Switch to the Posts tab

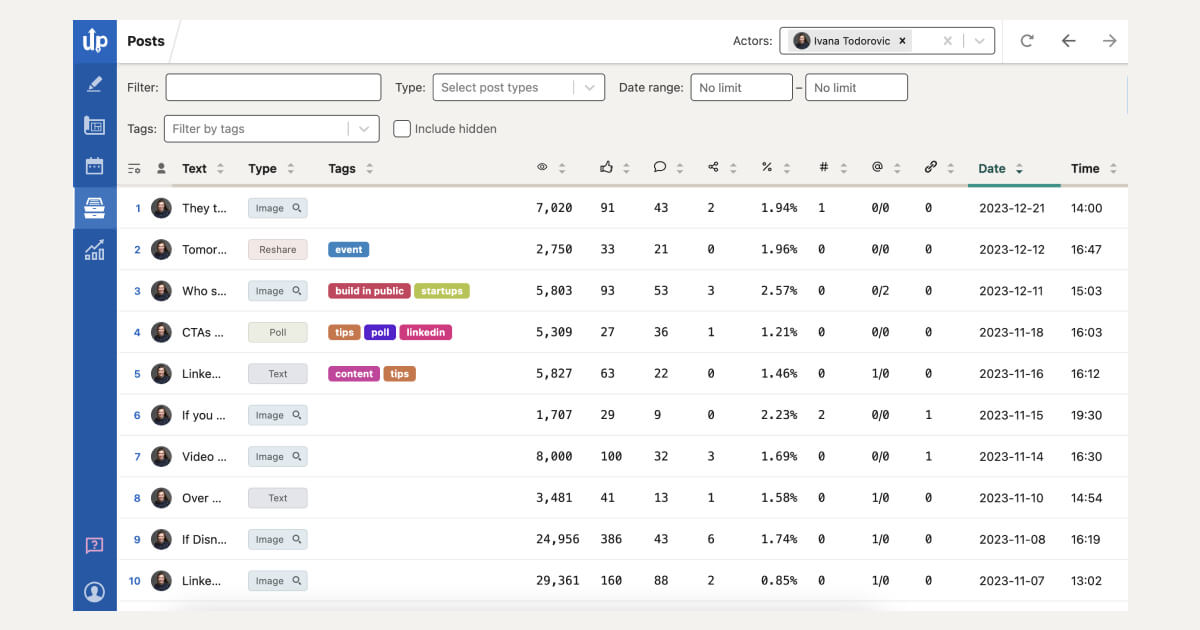(x=146, y=40)
